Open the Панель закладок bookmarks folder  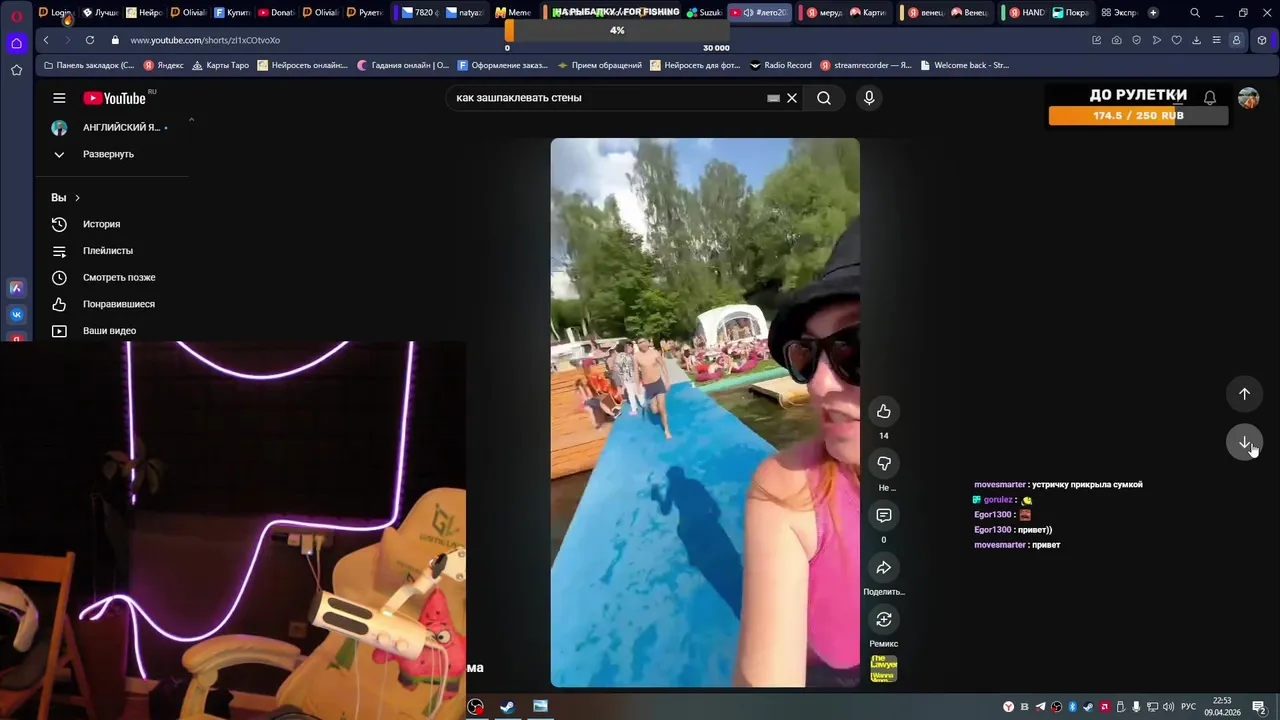coord(89,65)
